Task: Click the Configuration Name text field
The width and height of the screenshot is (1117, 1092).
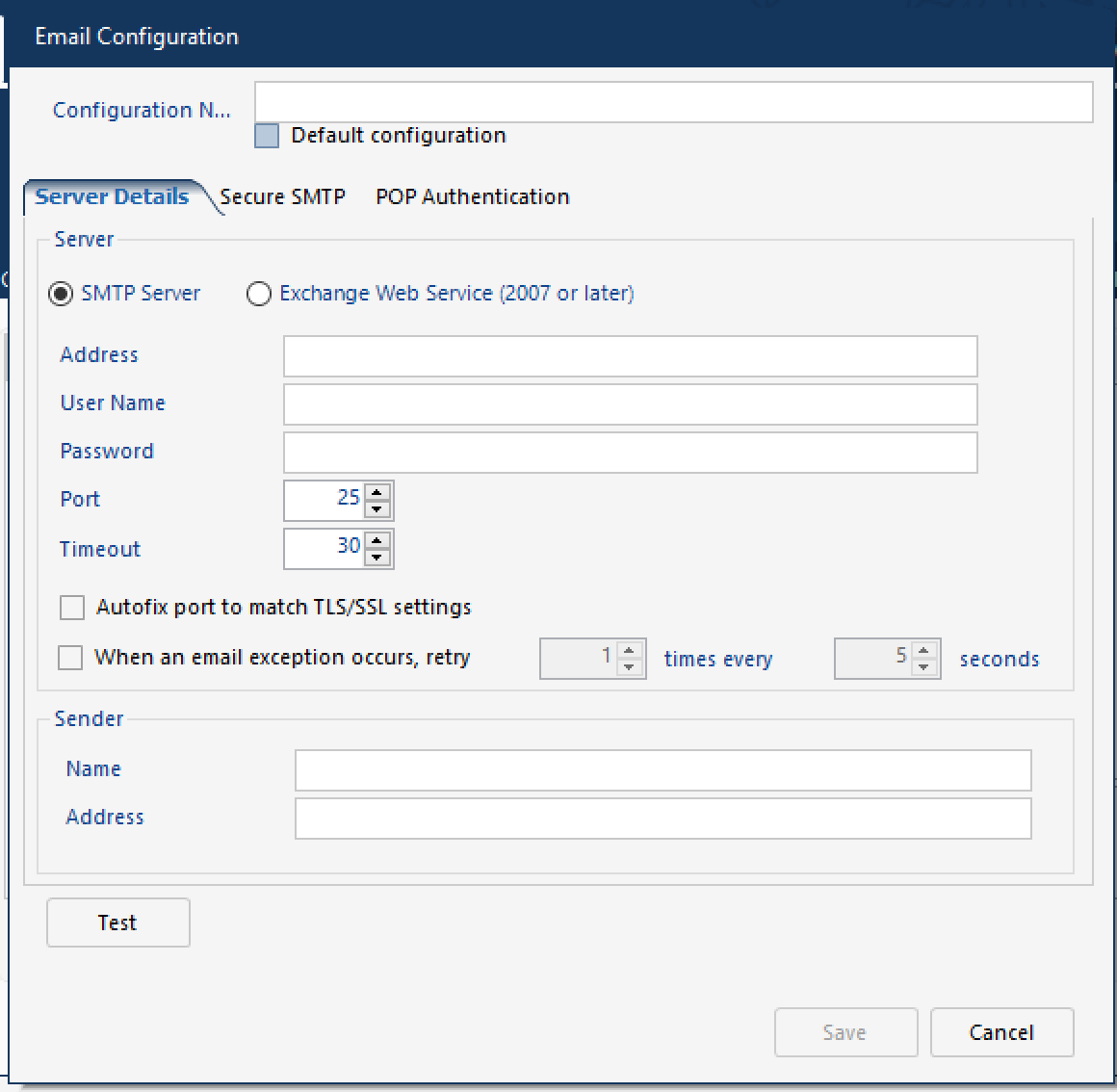Action: (x=673, y=102)
